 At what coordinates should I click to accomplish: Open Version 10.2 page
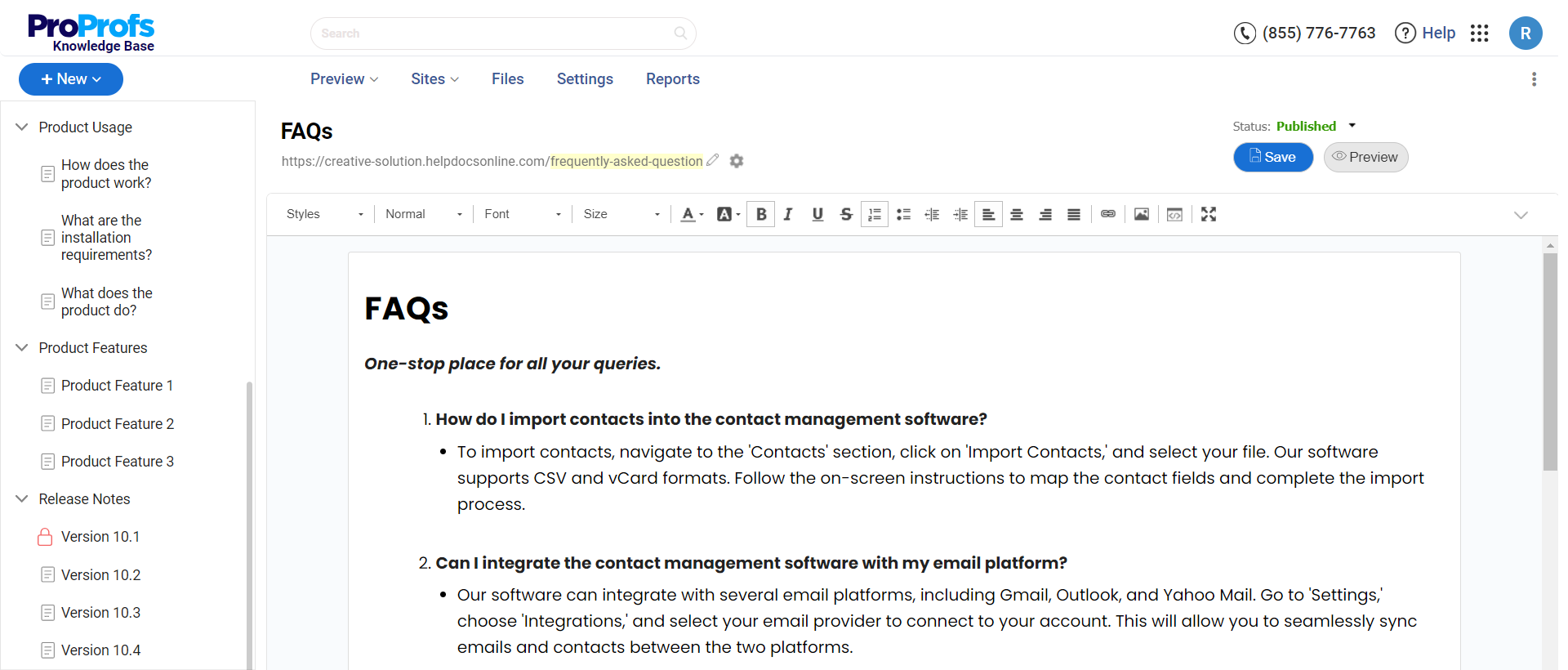[100, 575]
